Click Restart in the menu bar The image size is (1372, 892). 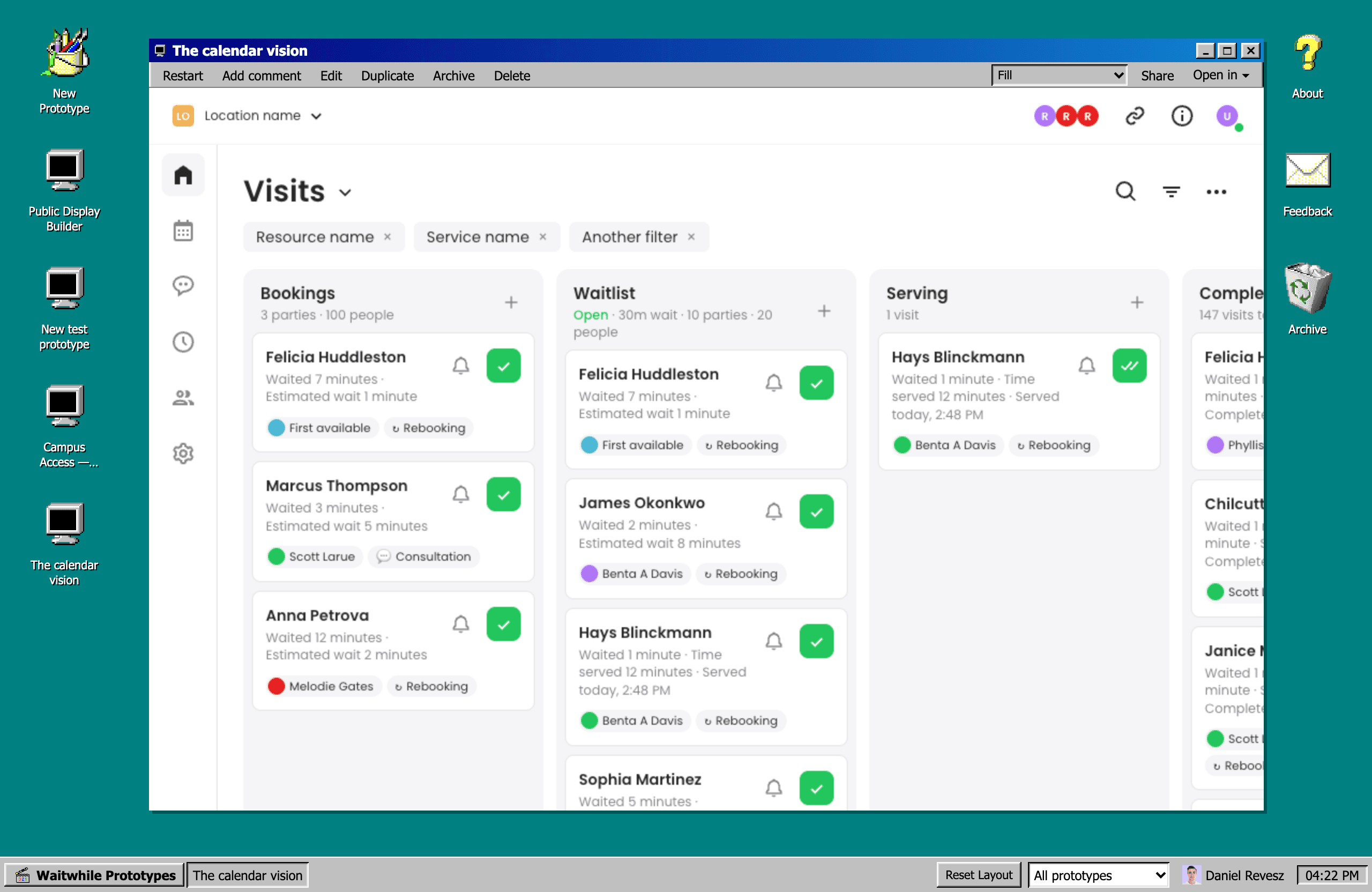(x=183, y=76)
